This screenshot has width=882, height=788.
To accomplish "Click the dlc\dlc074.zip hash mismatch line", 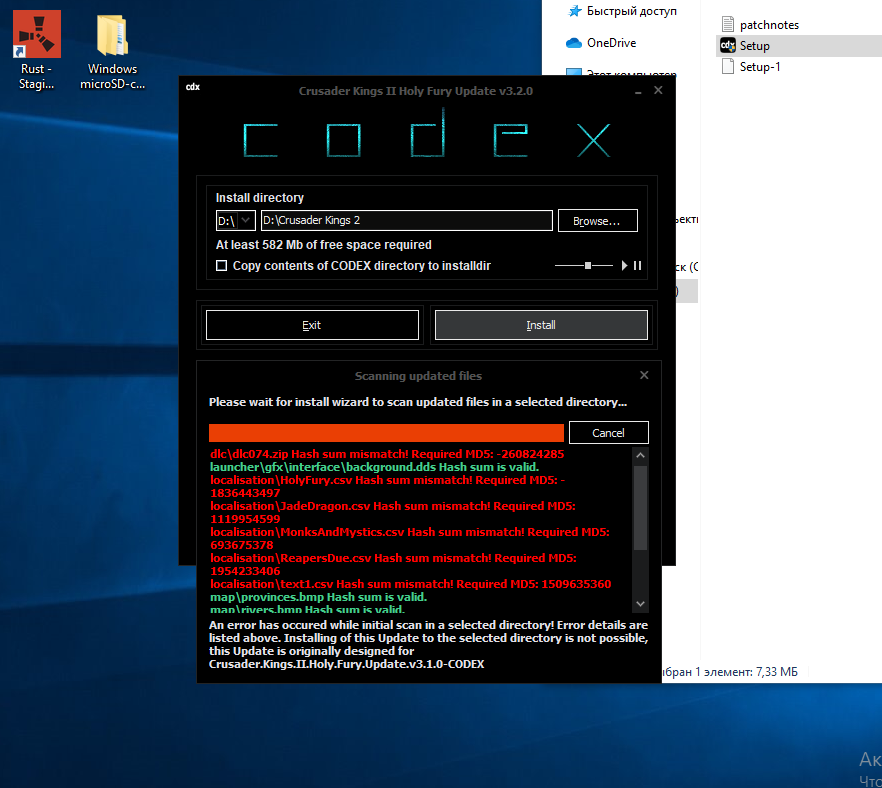I will (x=387, y=454).
